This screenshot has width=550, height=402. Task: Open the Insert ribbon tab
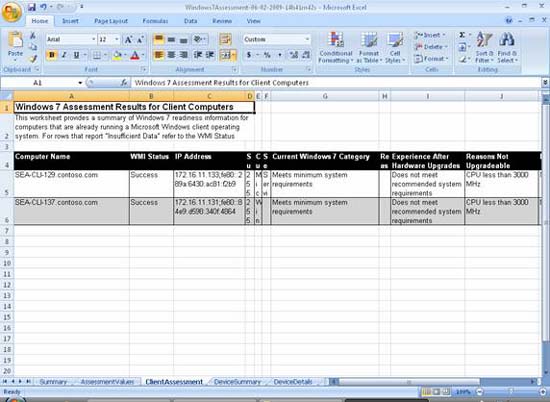click(70, 21)
